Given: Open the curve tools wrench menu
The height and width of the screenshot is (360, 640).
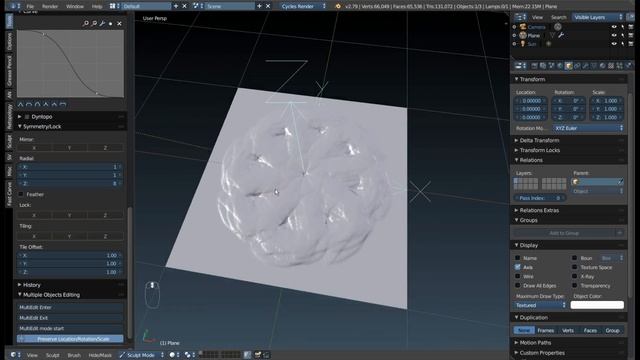Looking at the screenshot, I should pyautogui.click(x=102, y=24).
